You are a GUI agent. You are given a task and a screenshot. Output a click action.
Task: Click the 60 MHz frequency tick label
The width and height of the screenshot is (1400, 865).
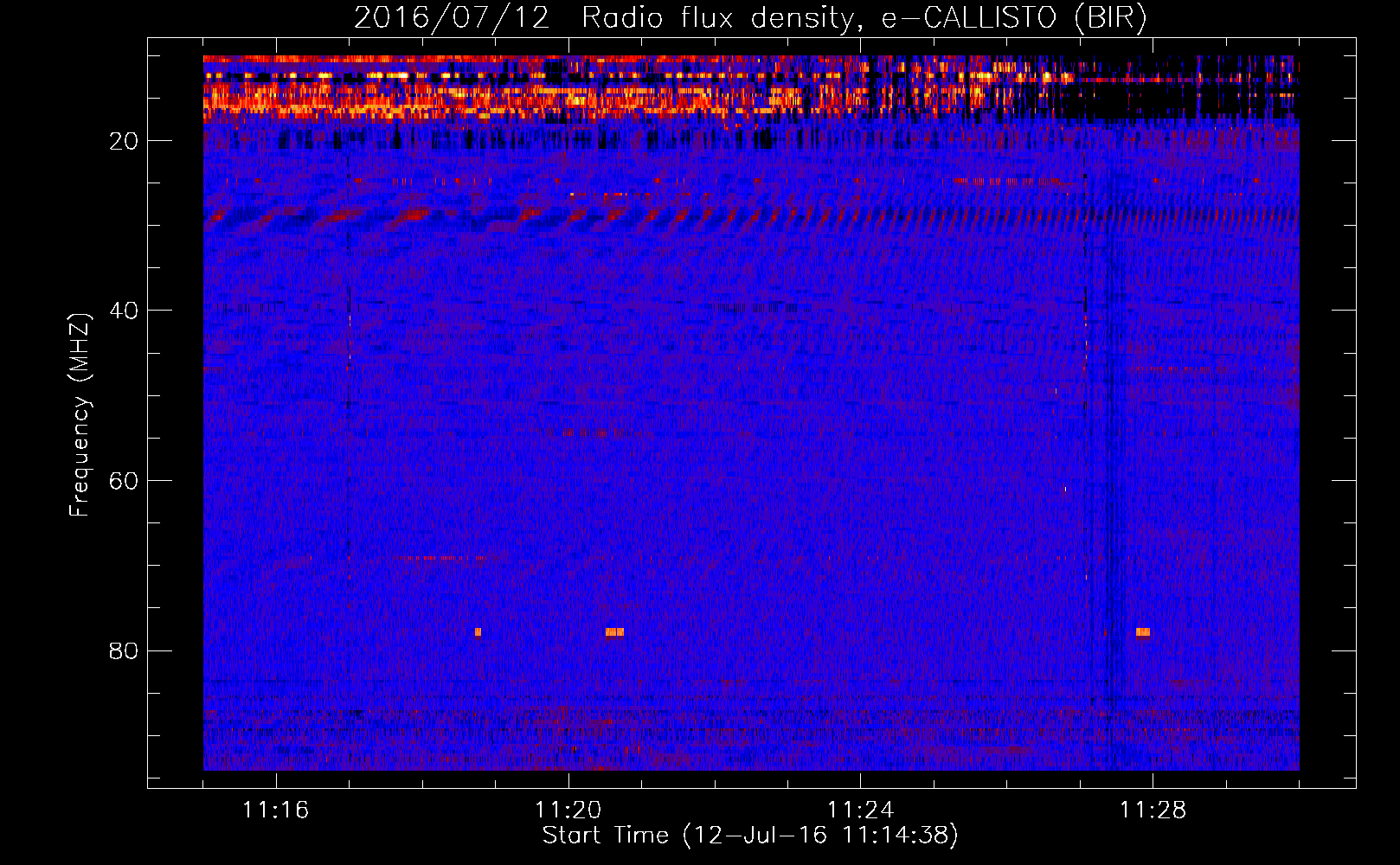pos(124,481)
